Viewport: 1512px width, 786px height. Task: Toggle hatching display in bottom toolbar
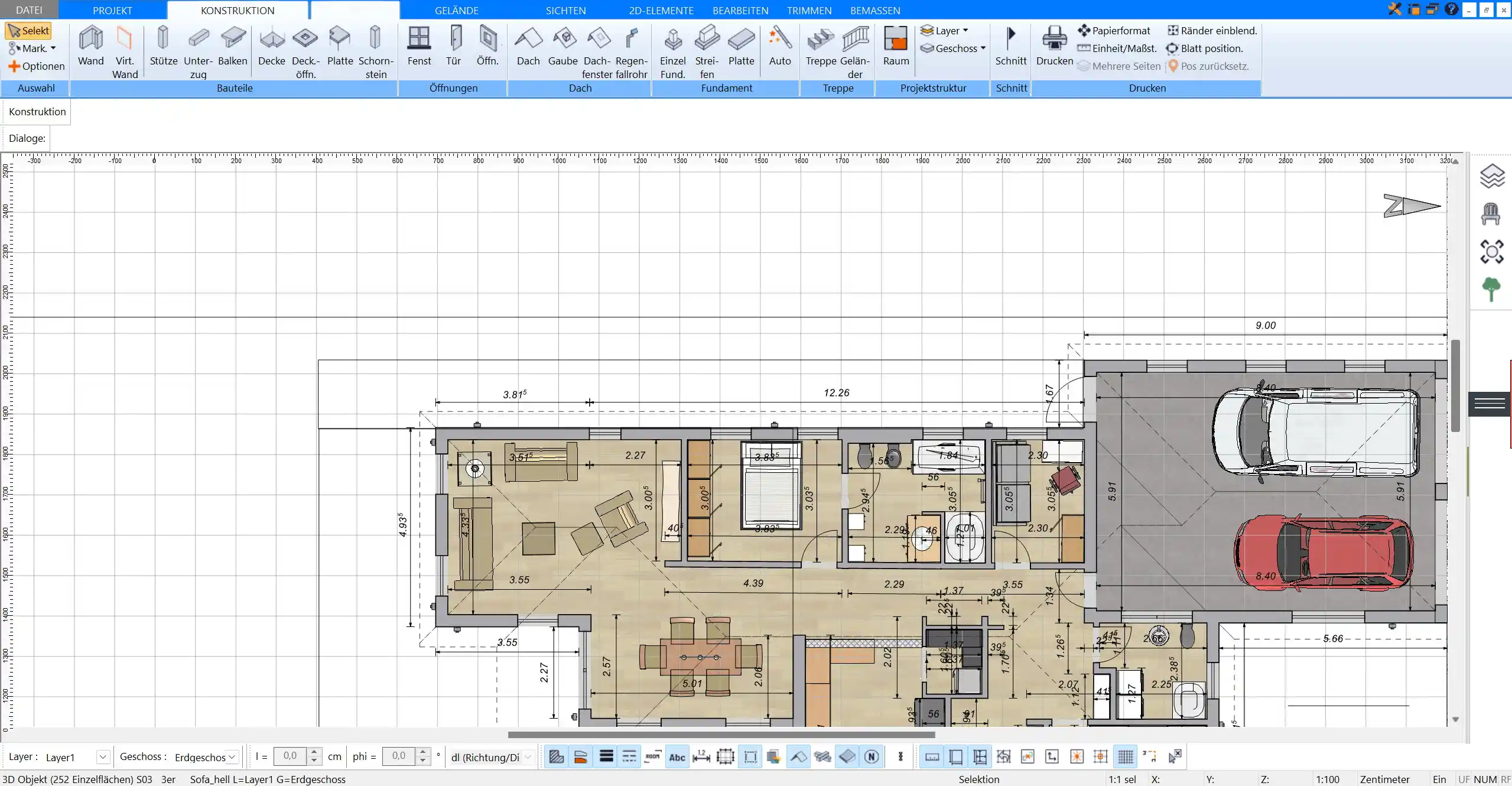tap(556, 757)
